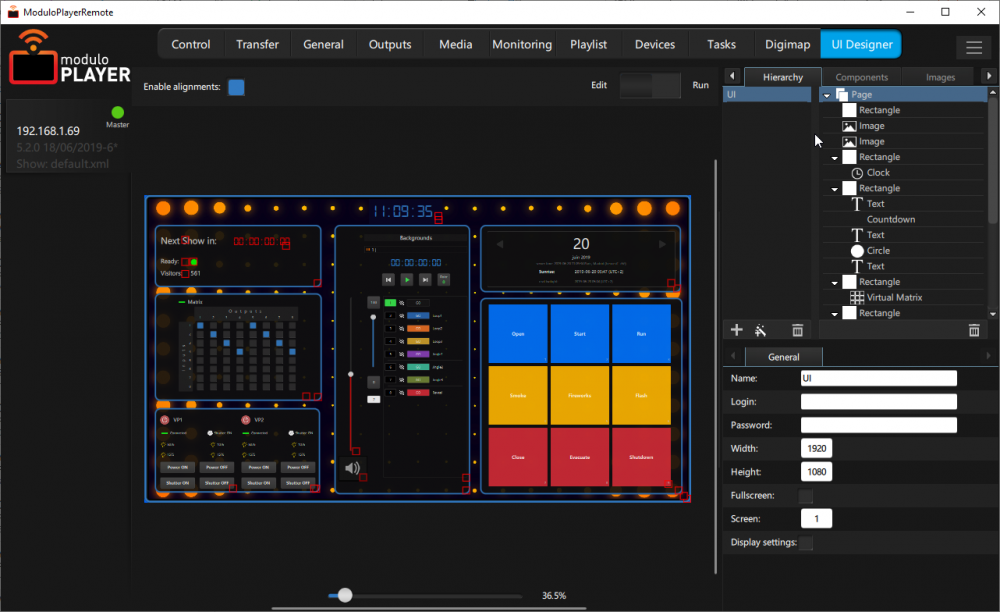Add a new component with the plus icon
Image resolution: width=1000 pixels, height=612 pixels.
coord(736,329)
